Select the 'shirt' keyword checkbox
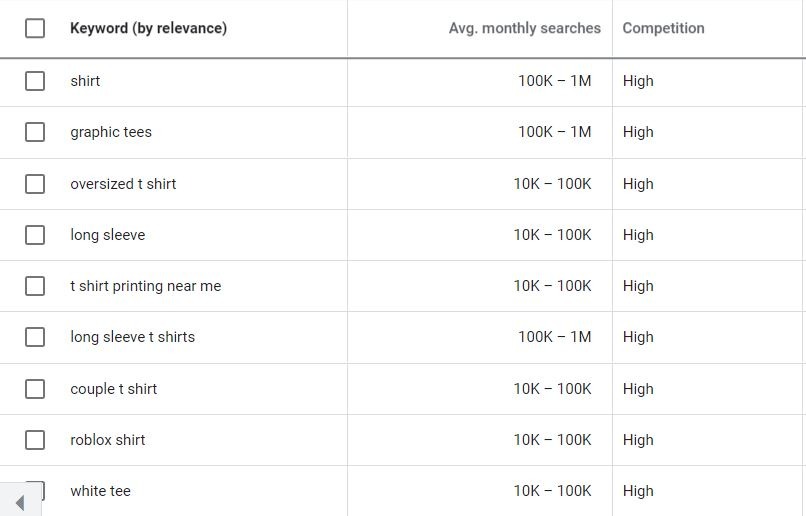Image resolution: width=806 pixels, height=516 pixels. point(35,81)
